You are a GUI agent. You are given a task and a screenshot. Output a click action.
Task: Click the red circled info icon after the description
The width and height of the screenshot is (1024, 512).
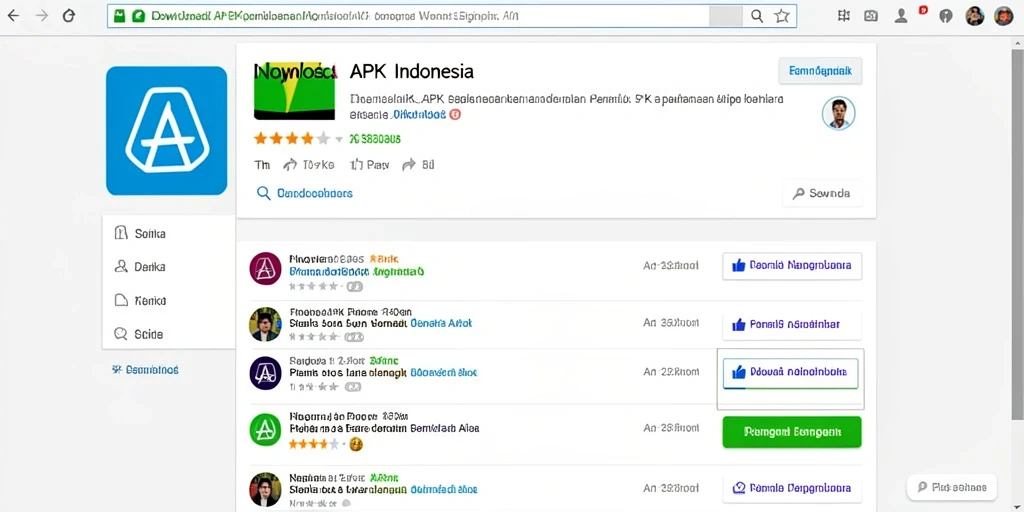(x=456, y=114)
